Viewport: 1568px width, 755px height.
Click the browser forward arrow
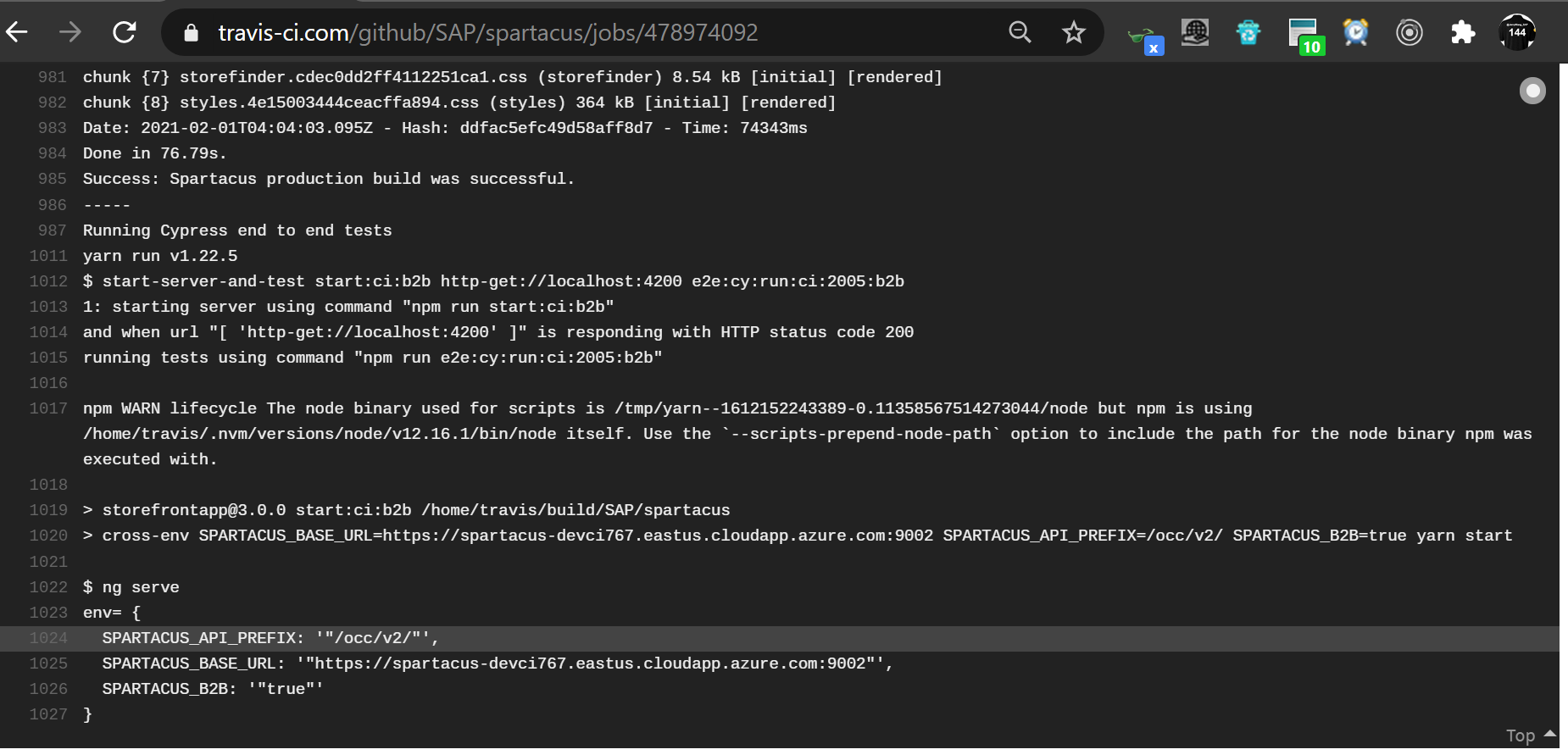coord(70,33)
